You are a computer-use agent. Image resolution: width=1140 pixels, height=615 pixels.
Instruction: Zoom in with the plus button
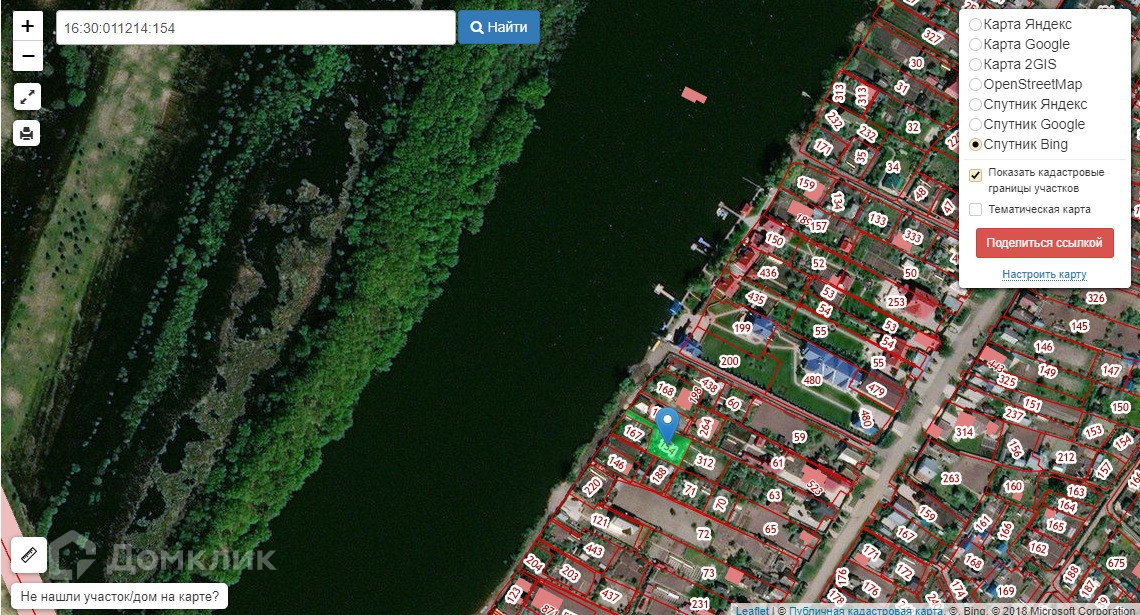tap(28, 26)
